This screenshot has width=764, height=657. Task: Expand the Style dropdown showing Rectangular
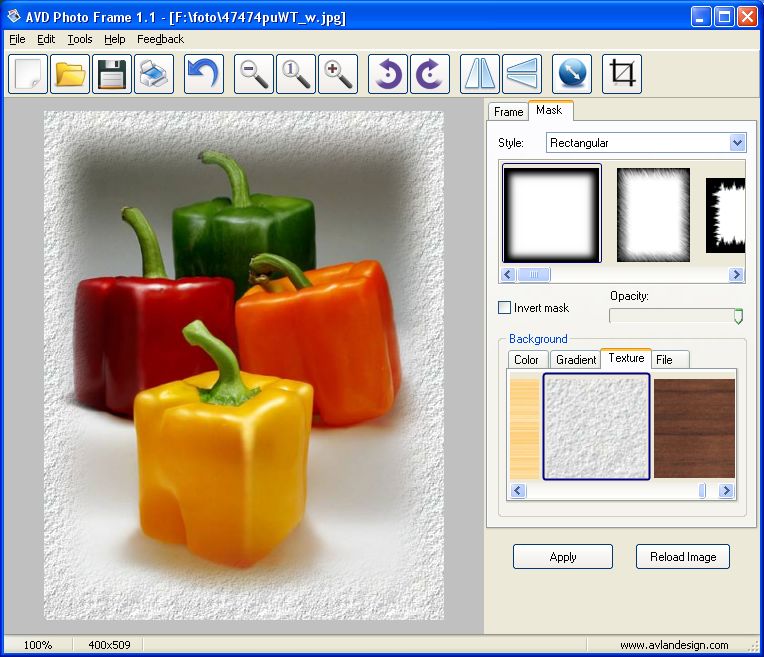coord(737,143)
